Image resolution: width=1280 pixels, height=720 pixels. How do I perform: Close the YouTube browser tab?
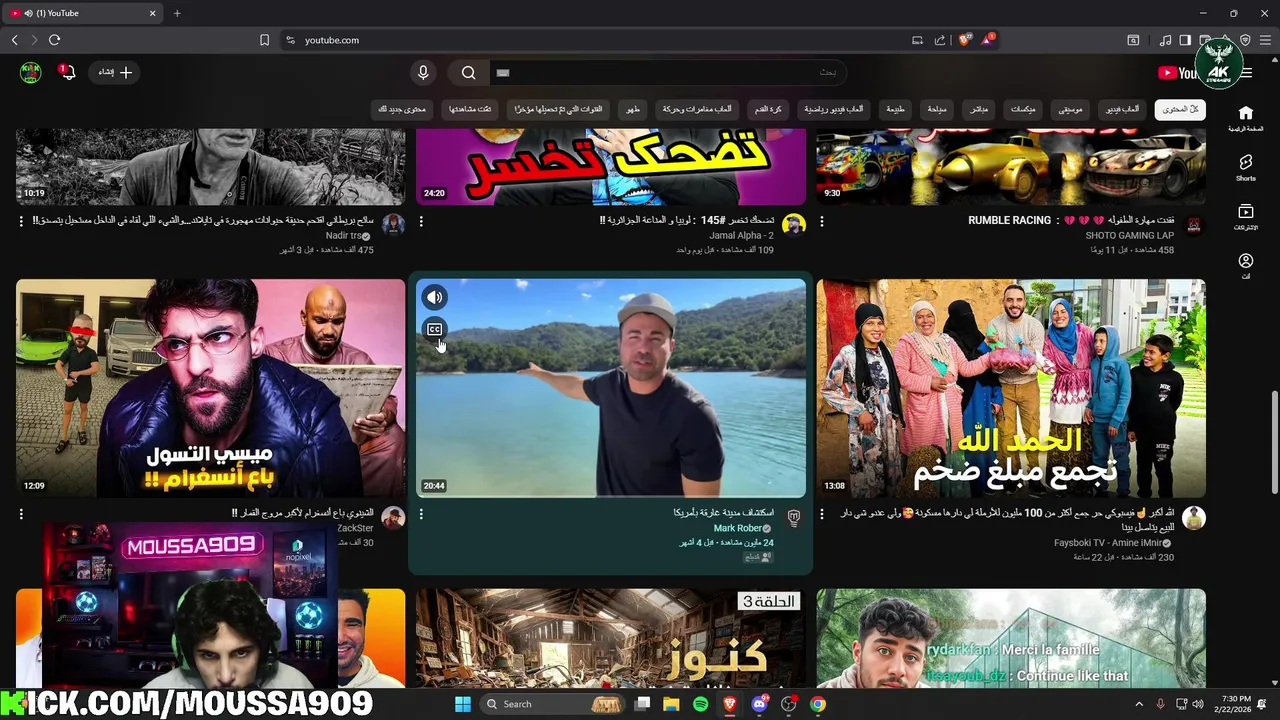point(153,13)
